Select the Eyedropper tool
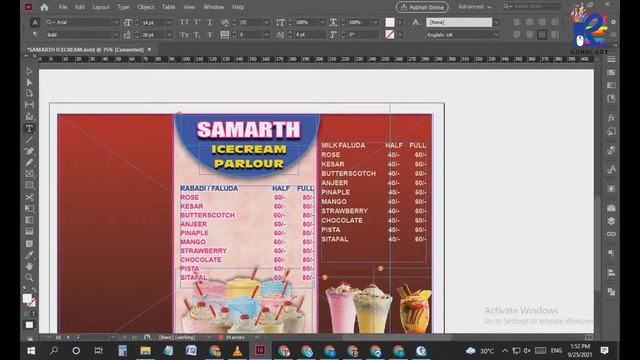Screen dimensions: 640x360 click(x=29, y=255)
